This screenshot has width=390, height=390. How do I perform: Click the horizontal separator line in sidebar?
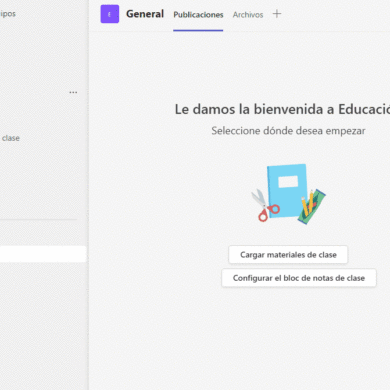tap(38, 219)
